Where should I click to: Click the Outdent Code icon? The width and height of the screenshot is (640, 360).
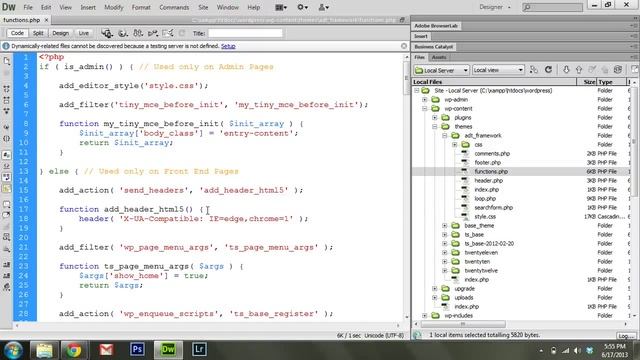tap(7, 276)
